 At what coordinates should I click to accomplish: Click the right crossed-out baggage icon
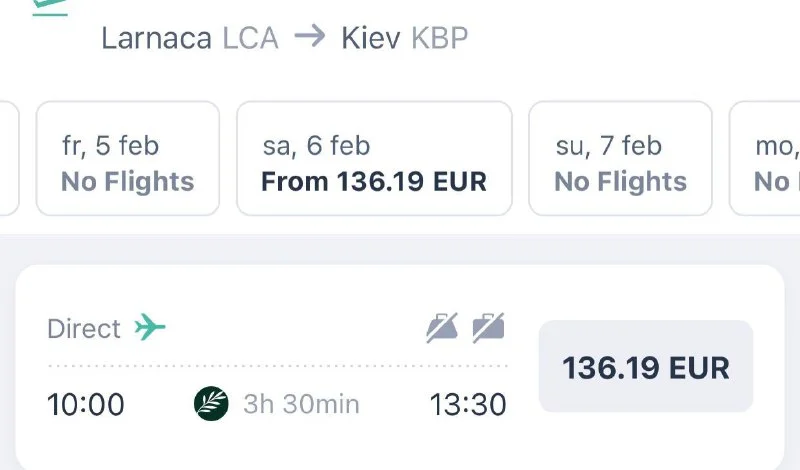[488, 327]
